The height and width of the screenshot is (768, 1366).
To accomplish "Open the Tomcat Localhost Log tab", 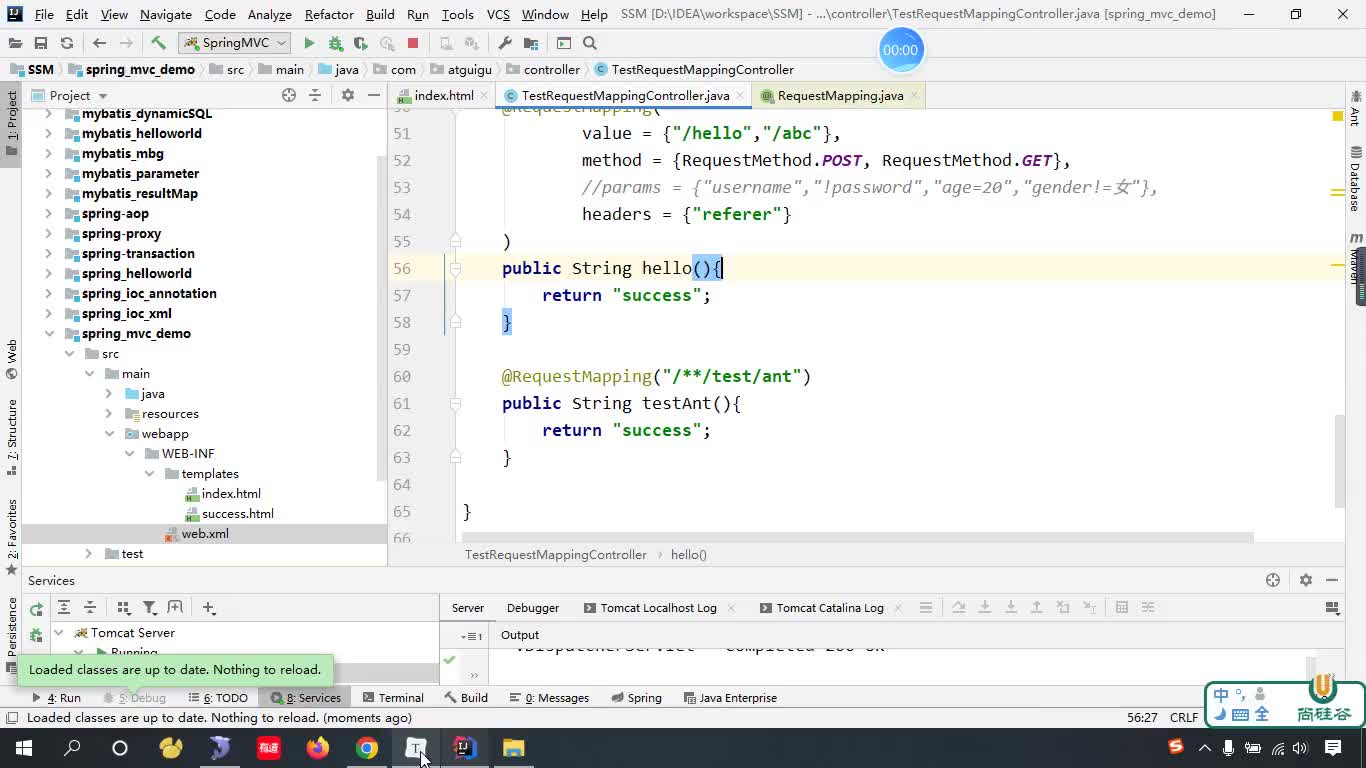I will [x=658, y=607].
